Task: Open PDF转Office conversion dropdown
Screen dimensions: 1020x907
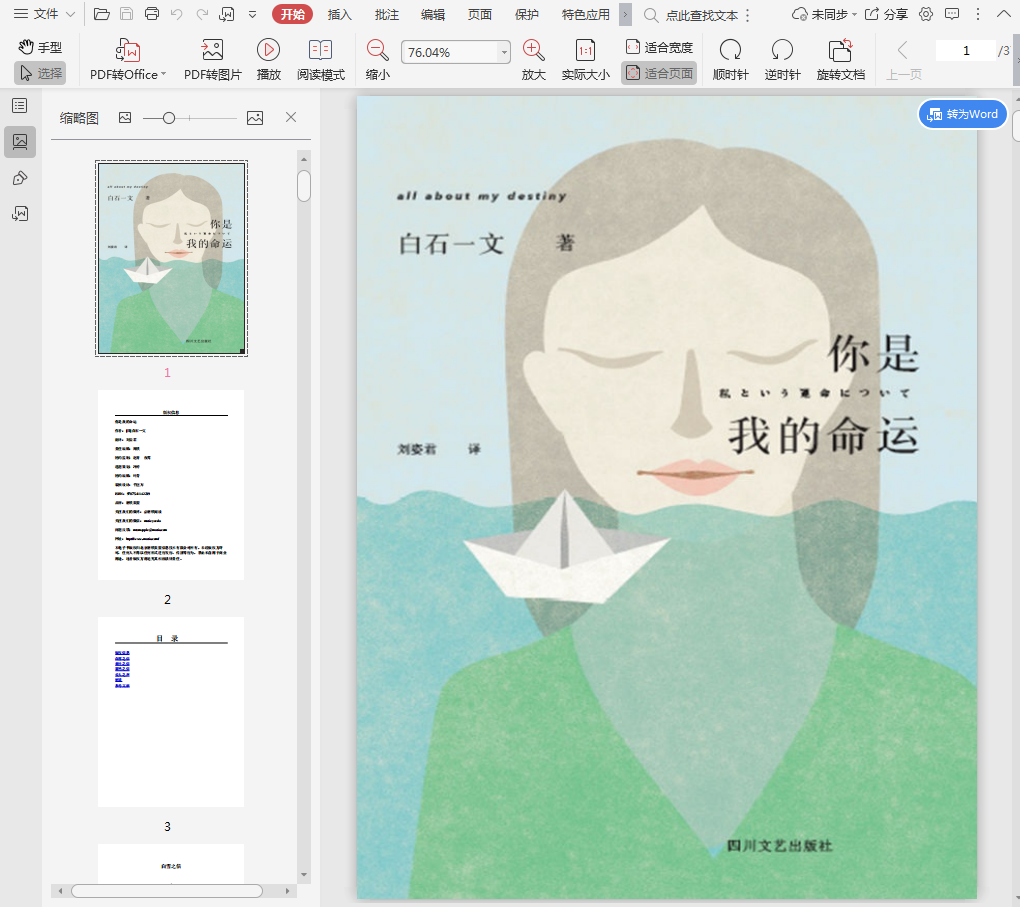Action: (128, 59)
